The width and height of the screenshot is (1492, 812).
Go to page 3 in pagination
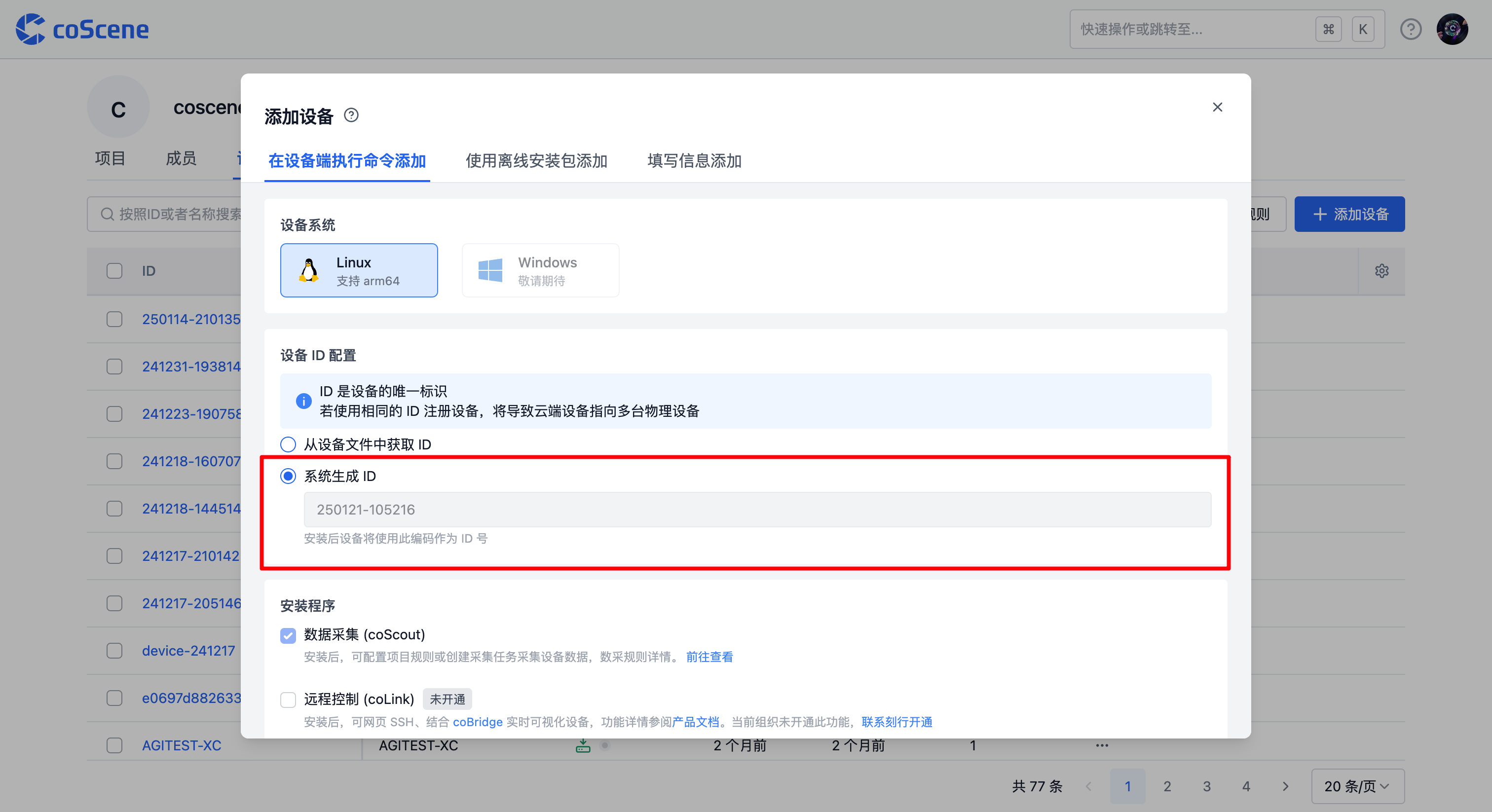1206,786
